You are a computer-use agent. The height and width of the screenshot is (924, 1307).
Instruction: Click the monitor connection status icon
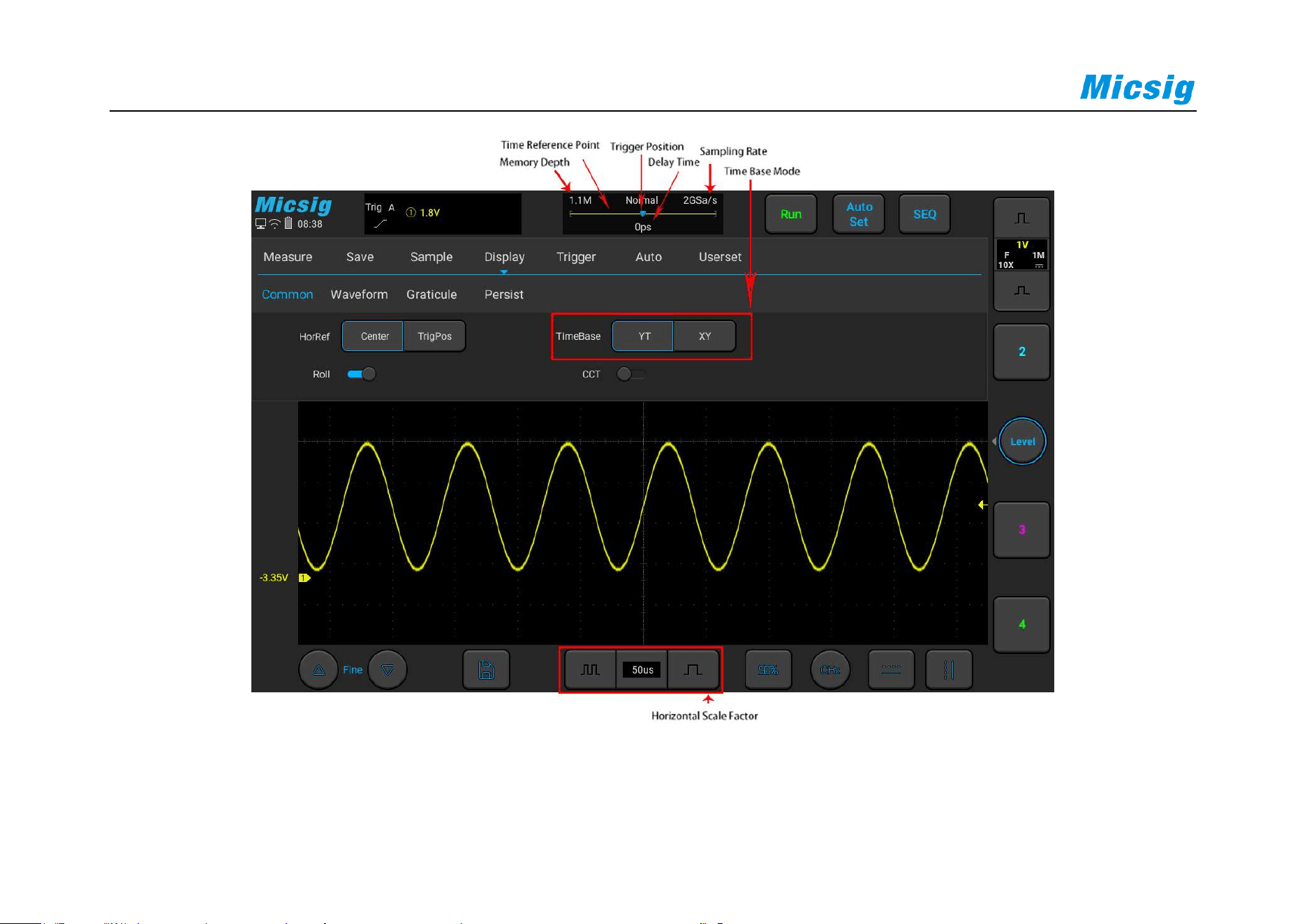(260, 224)
